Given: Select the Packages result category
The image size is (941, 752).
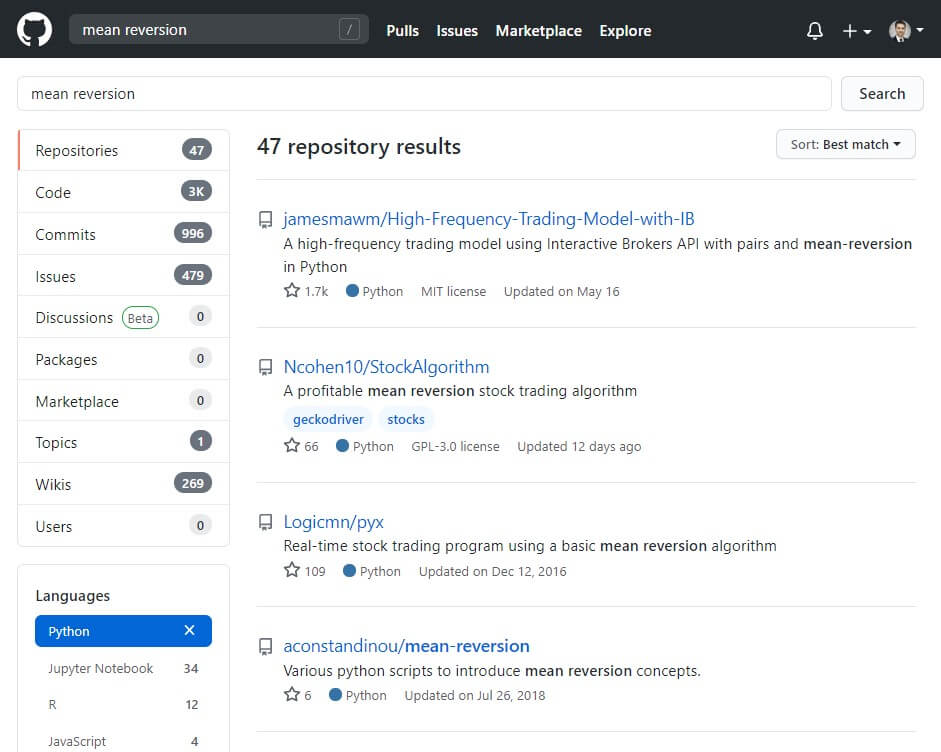Looking at the screenshot, I should tap(124, 359).
